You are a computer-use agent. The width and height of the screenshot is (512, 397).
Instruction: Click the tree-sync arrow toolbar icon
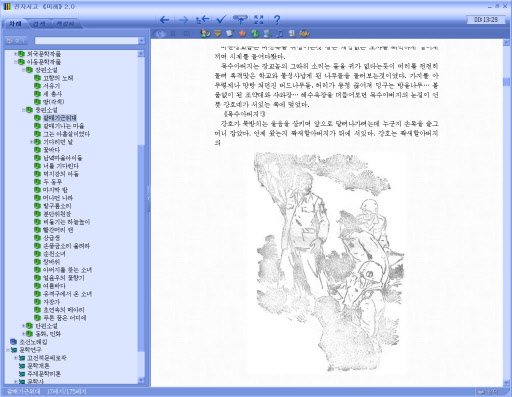[202, 20]
